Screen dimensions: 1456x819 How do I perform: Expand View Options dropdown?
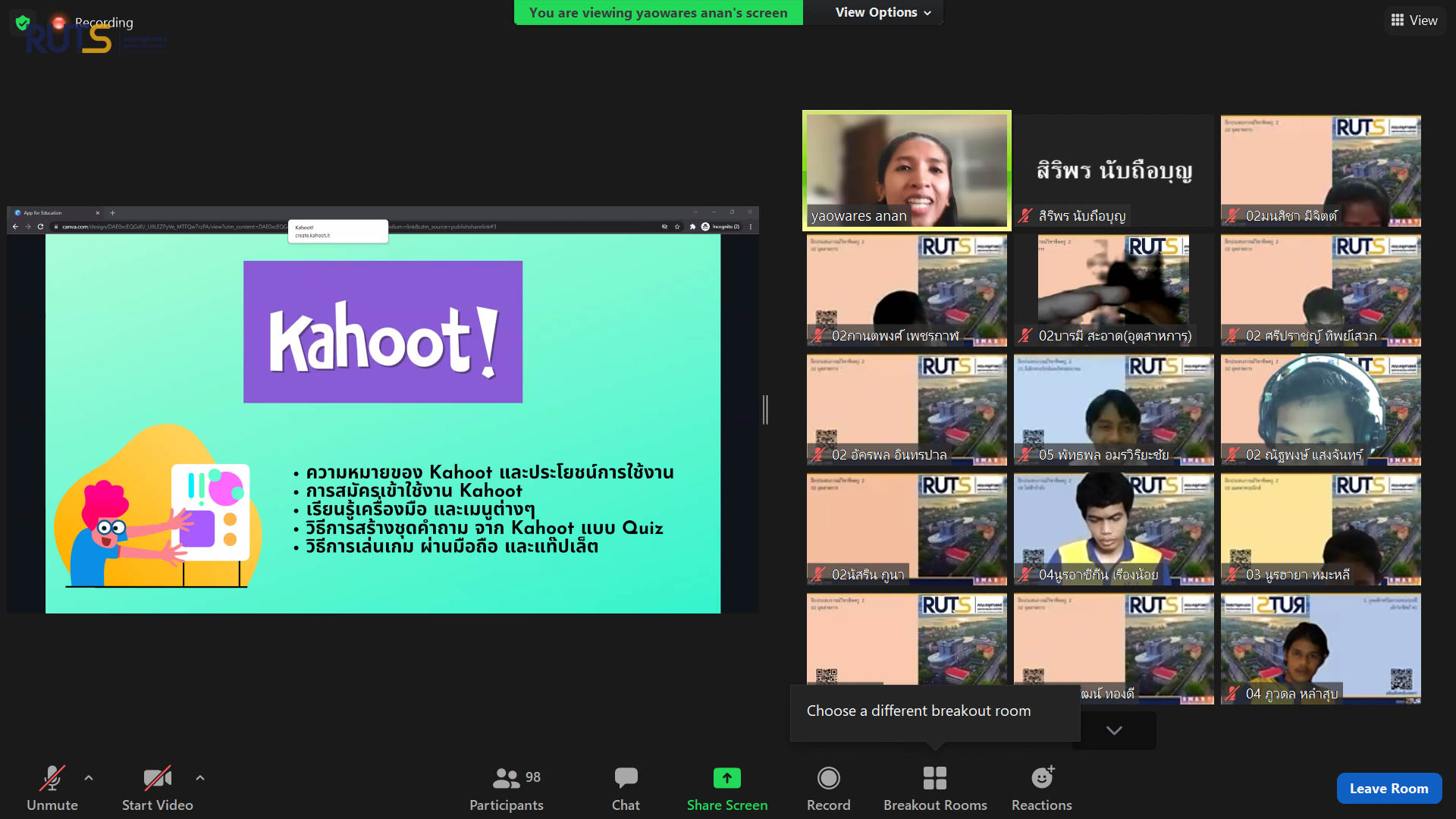883,12
